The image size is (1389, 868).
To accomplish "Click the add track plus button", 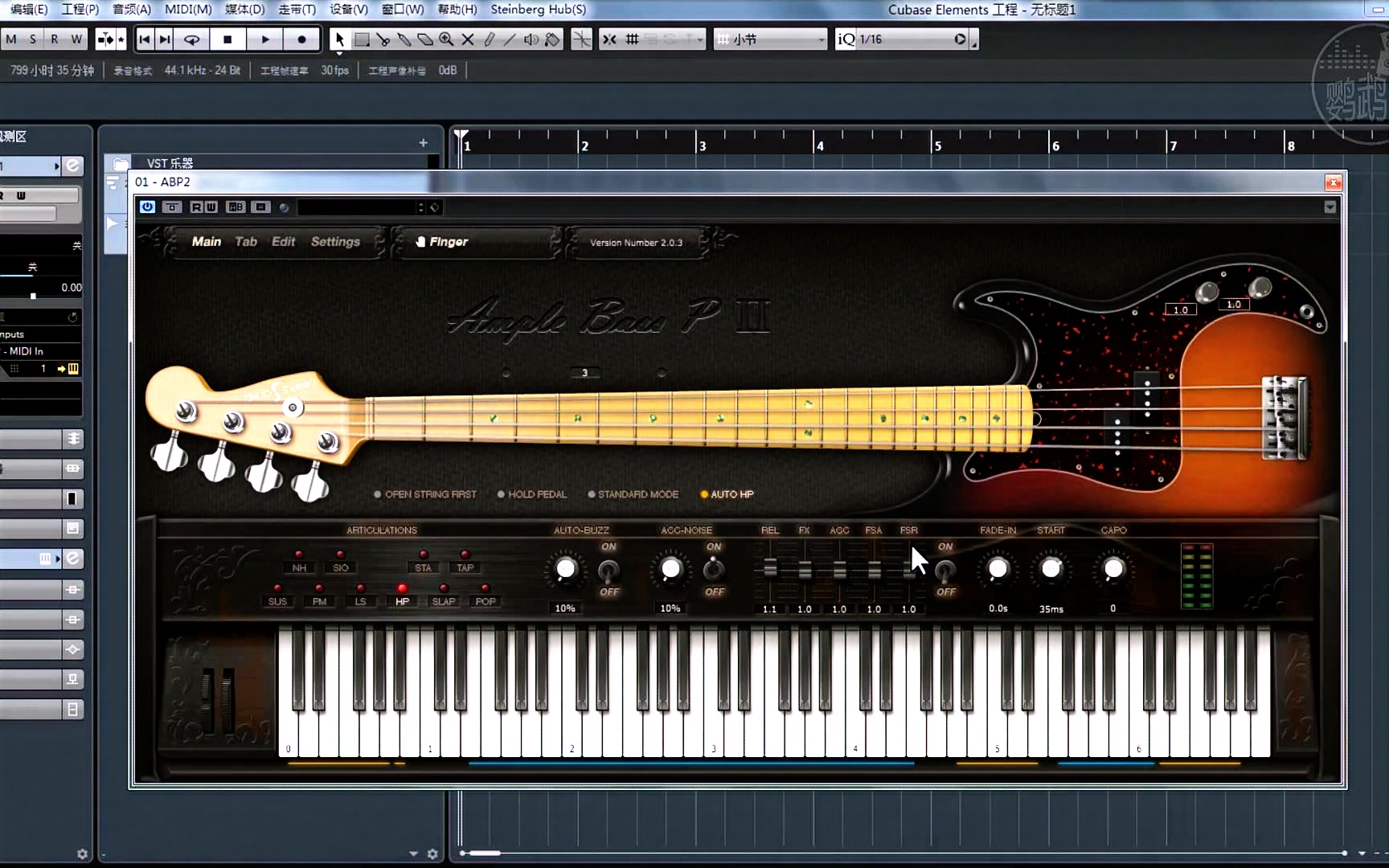I will pos(424,142).
